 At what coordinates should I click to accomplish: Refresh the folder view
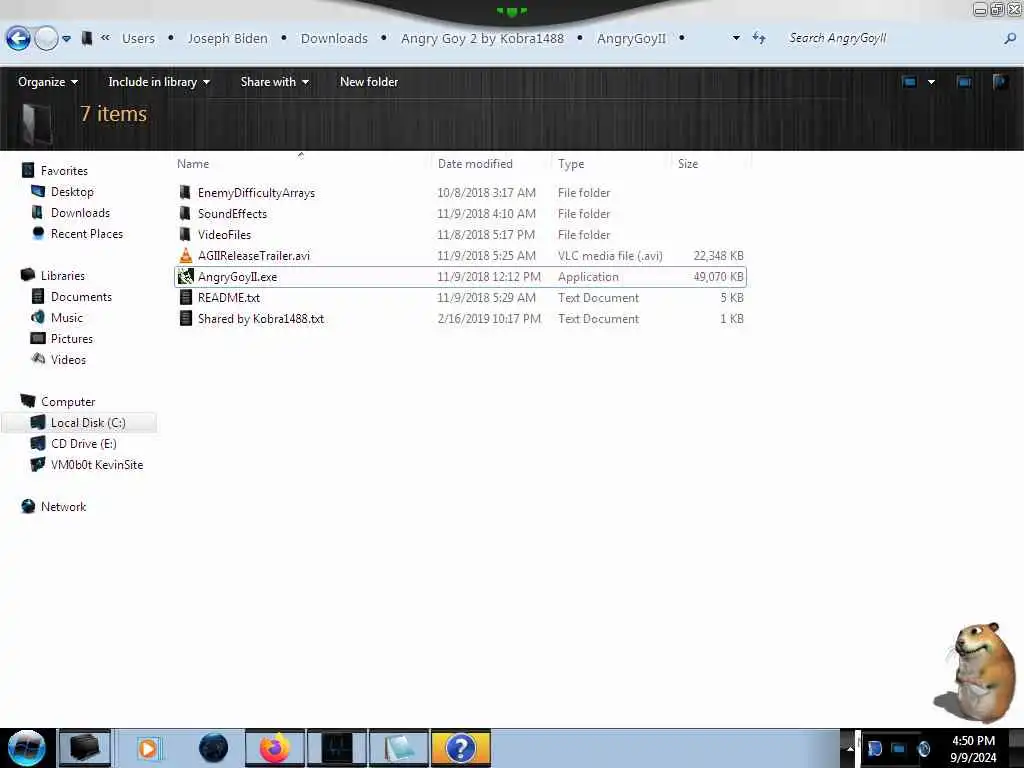[759, 38]
